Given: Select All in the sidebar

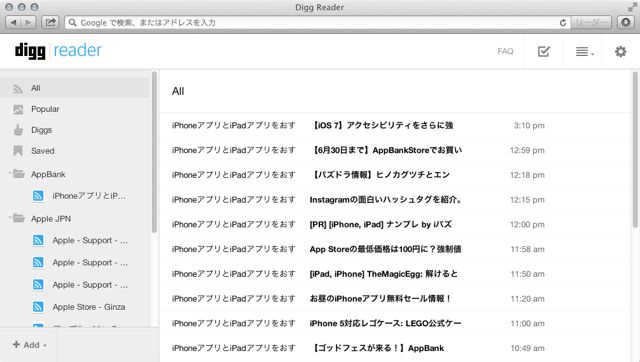Looking at the screenshot, I should coord(75,88).
